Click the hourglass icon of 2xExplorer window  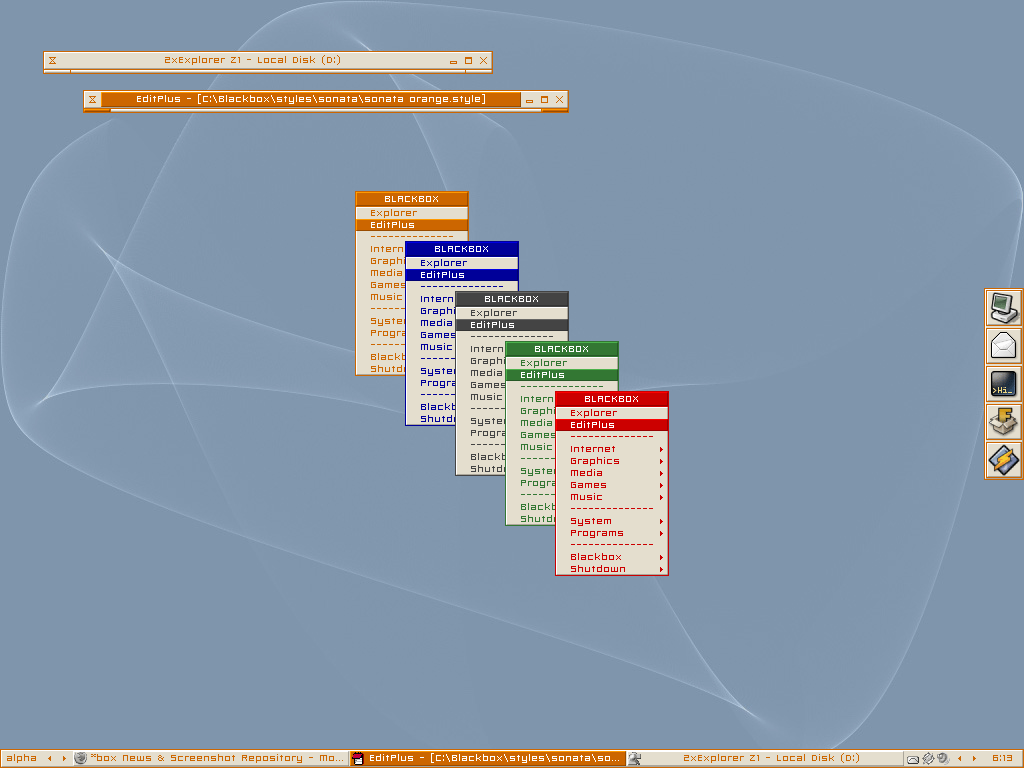click(52, 61)
